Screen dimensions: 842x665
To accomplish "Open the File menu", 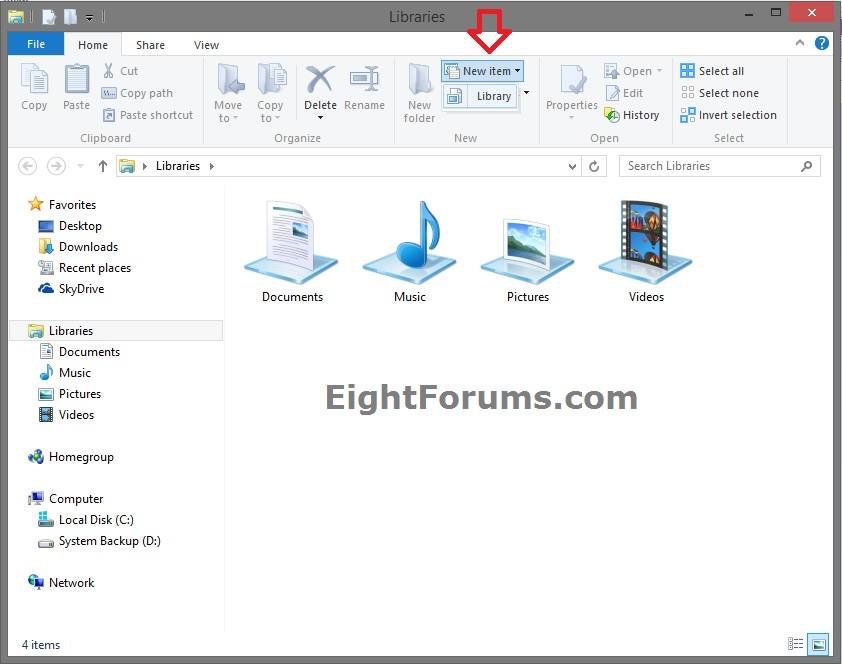I will (x=35, y=44).
